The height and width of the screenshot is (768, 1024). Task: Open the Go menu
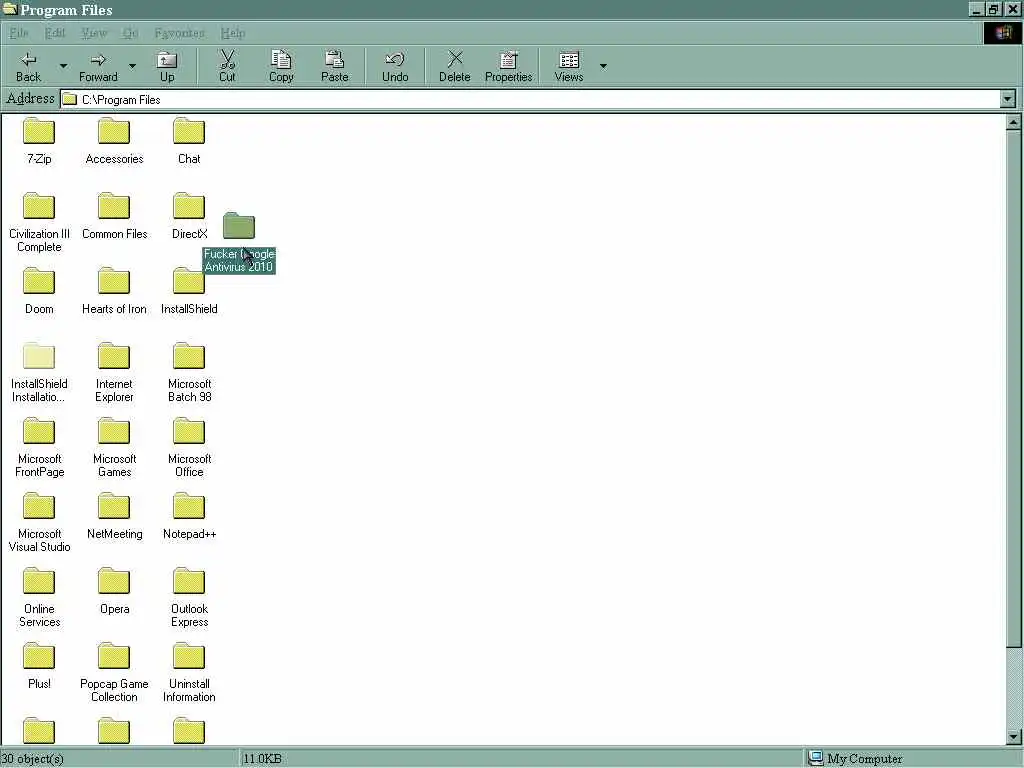click(131, 33)
